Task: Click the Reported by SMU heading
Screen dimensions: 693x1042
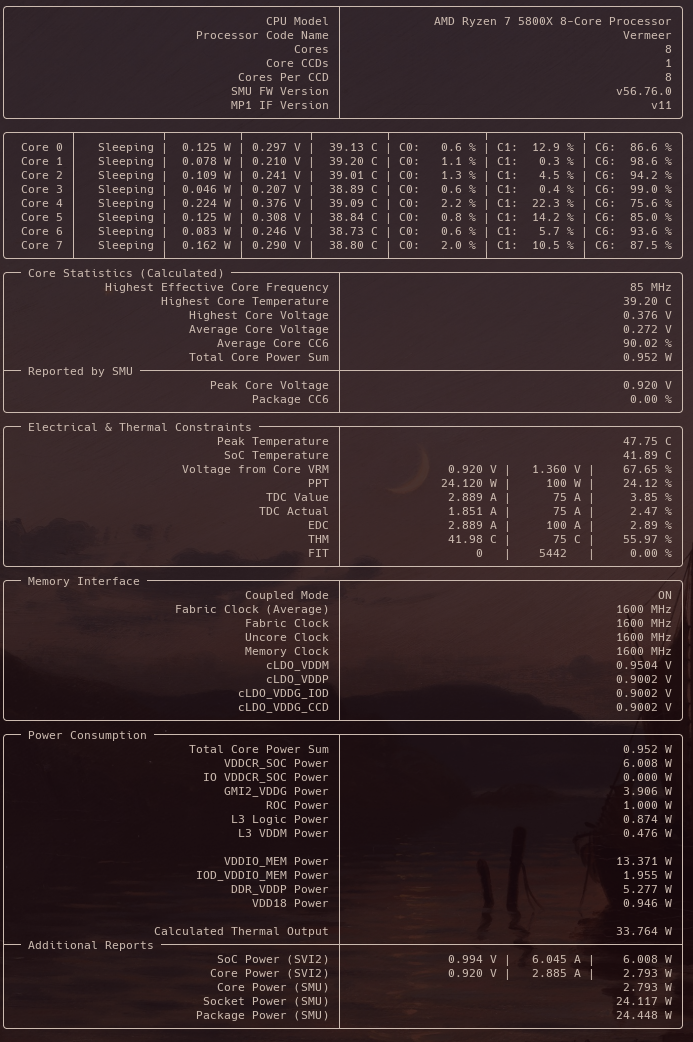Action: coord(80,371)
